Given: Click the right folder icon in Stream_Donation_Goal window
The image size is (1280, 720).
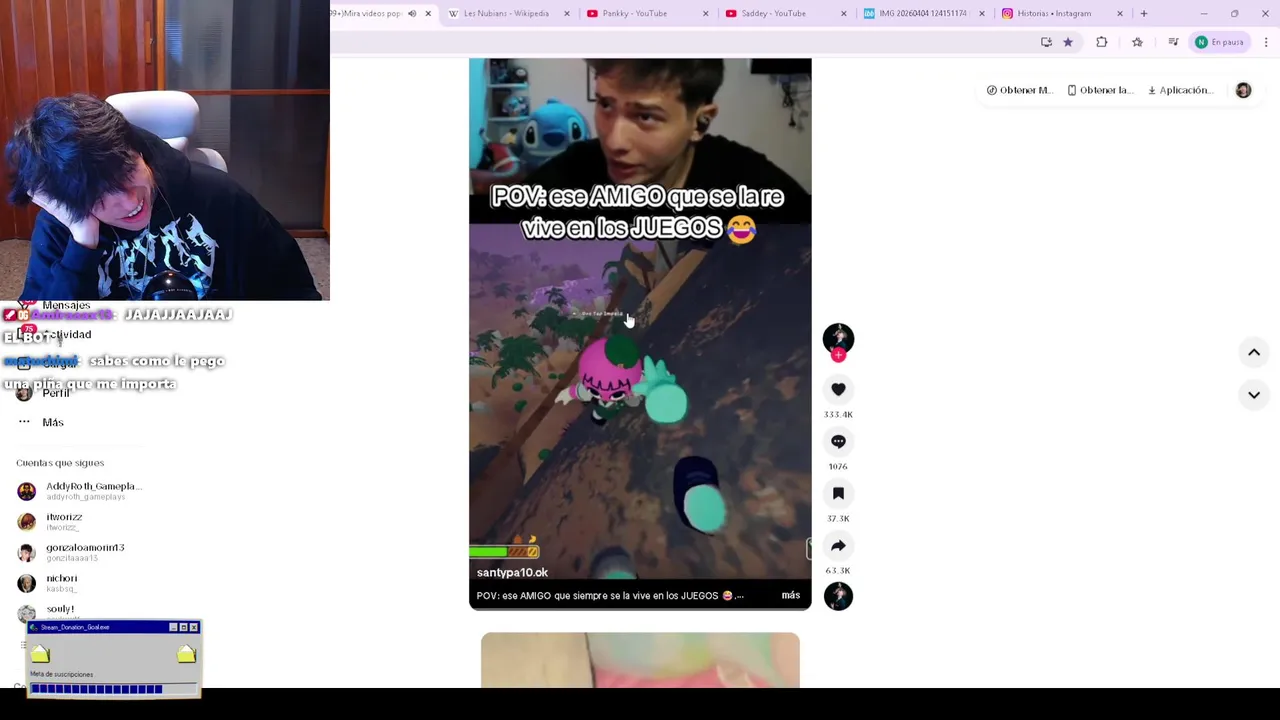Looking at the screenshot, I should 186,654.
